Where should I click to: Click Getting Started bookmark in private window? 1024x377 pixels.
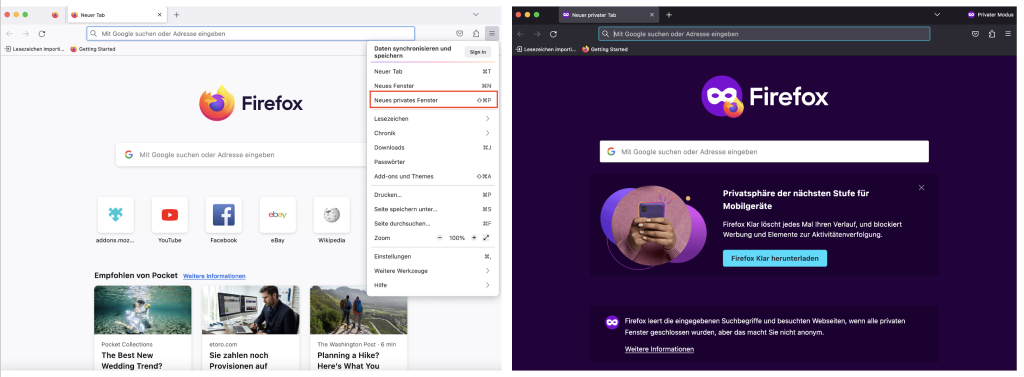(605, 49)
